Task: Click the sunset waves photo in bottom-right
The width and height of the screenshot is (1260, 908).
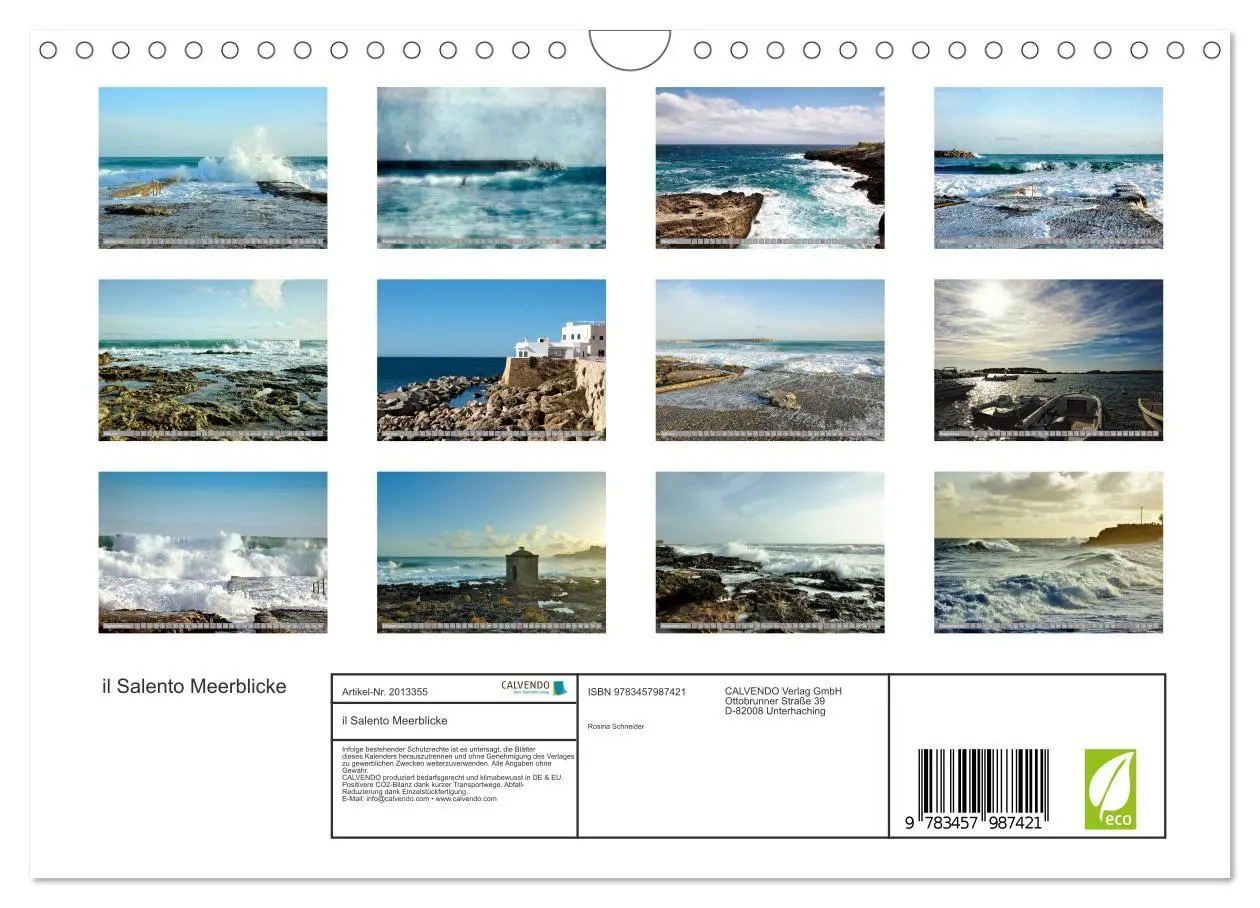Action: click(x=1048, y=553)
